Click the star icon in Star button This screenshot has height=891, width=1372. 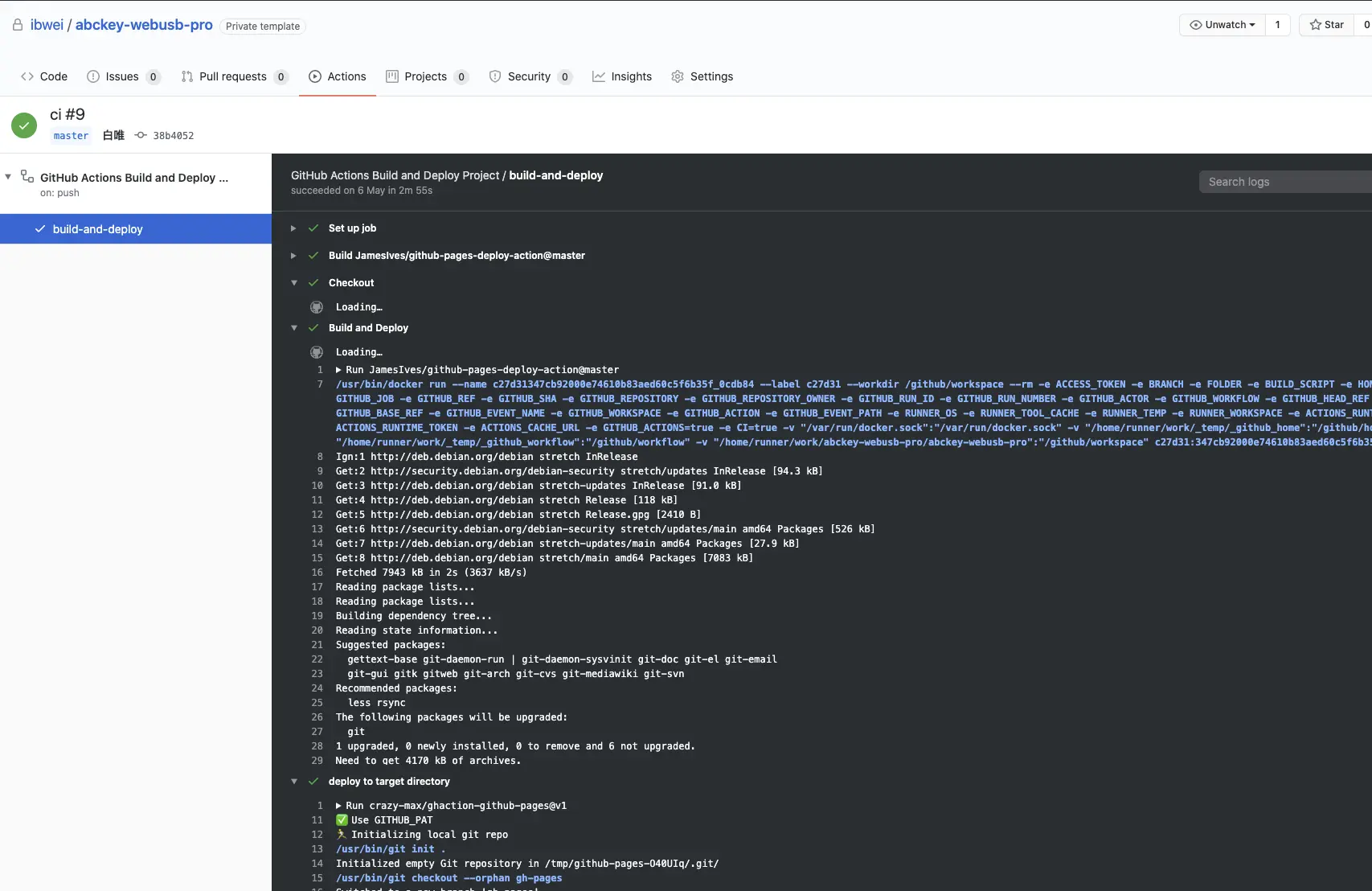click(1316, 25)
